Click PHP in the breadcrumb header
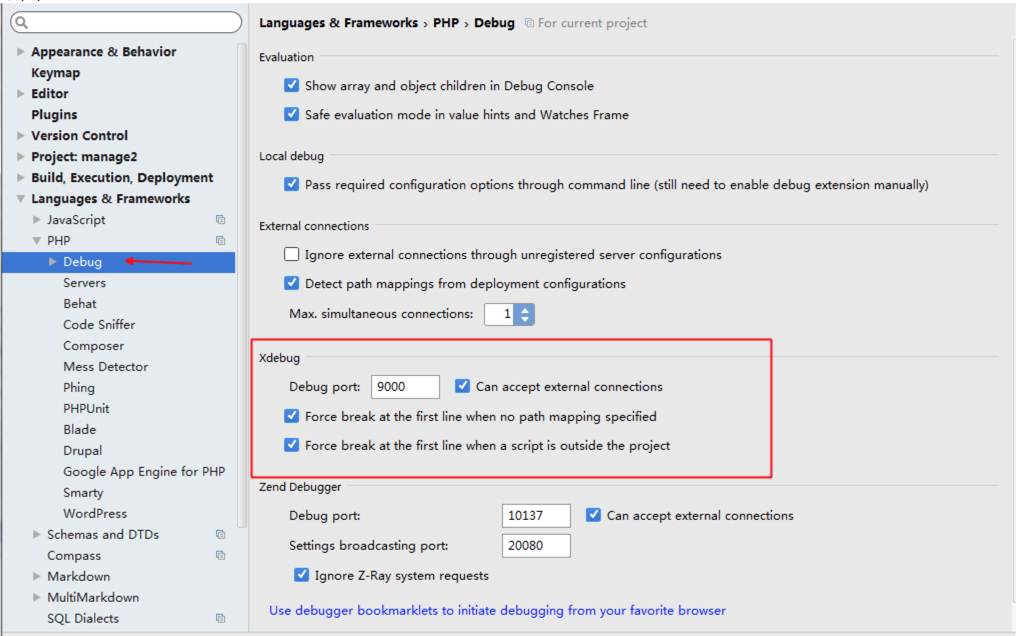This screenshot has width=1017, height=636. (447, 23)
